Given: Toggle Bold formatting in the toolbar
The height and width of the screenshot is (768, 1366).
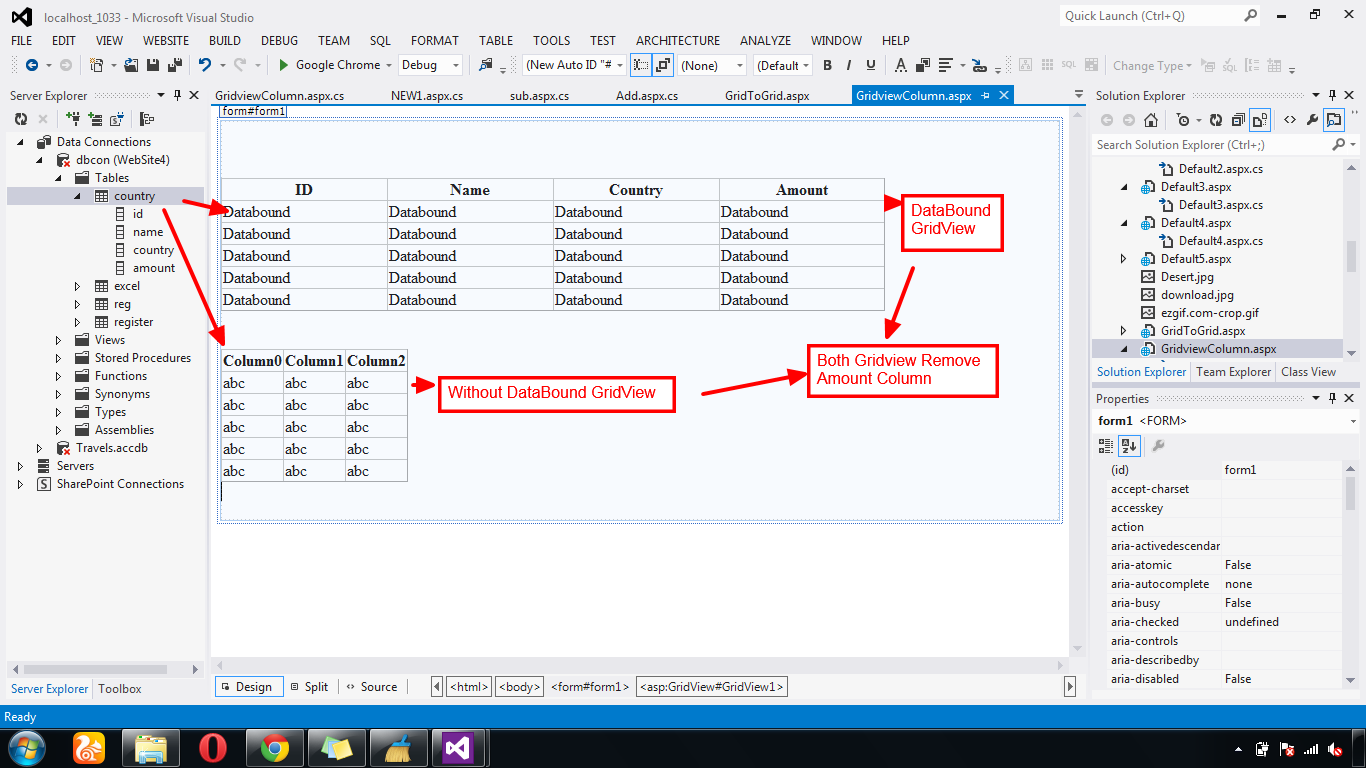Looking at the screenshot, I should pyautogui.click(x=827, y=64).
